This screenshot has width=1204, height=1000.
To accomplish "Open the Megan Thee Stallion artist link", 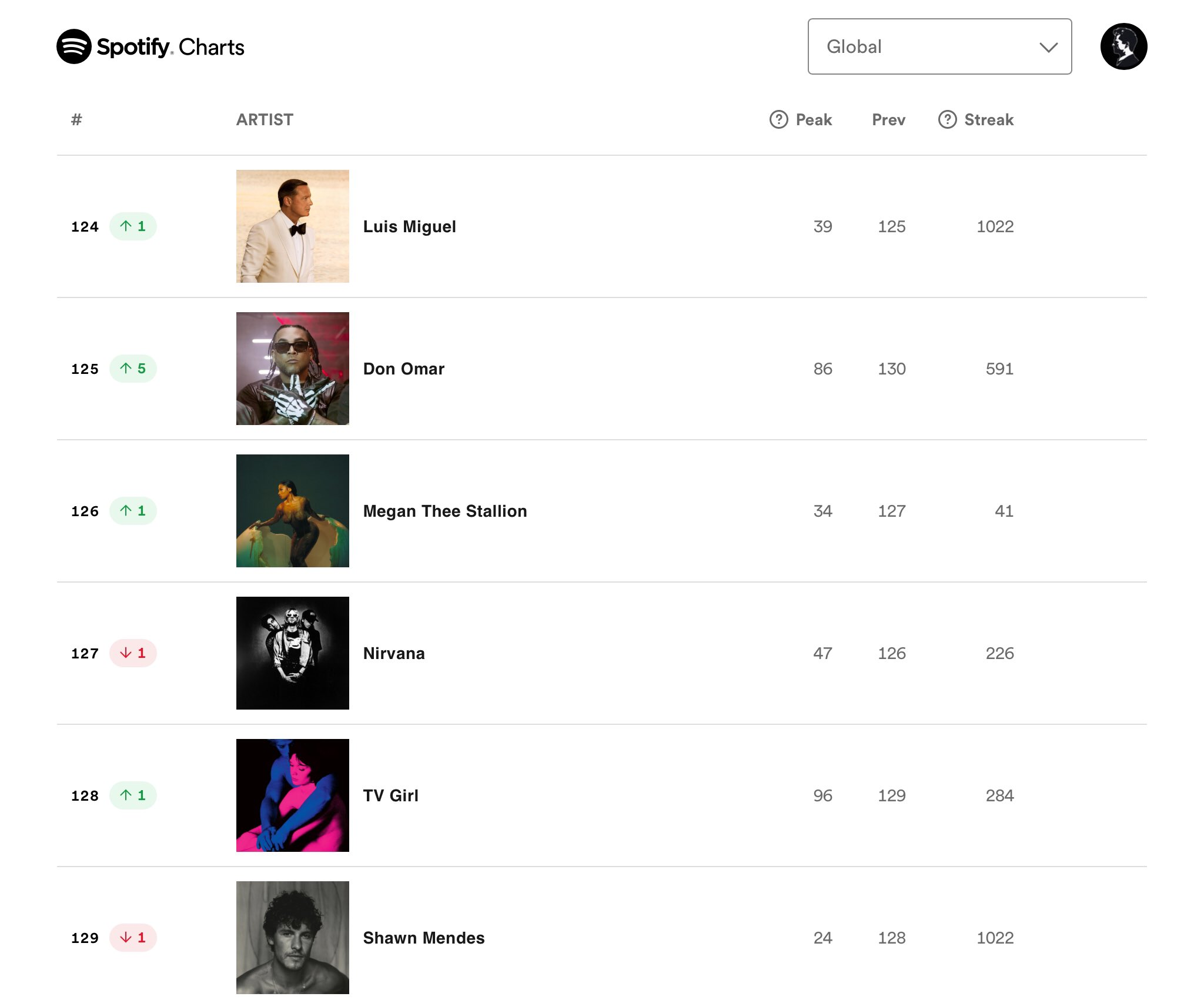I will [444, 511].
